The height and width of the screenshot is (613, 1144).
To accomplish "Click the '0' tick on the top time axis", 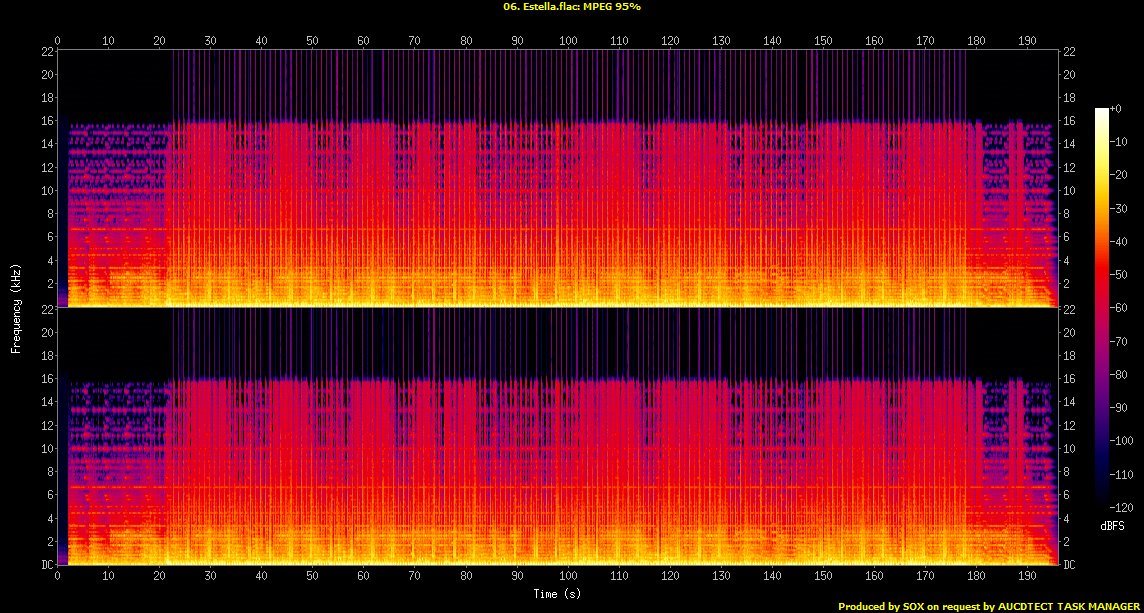I will click(x=58, y=40).
